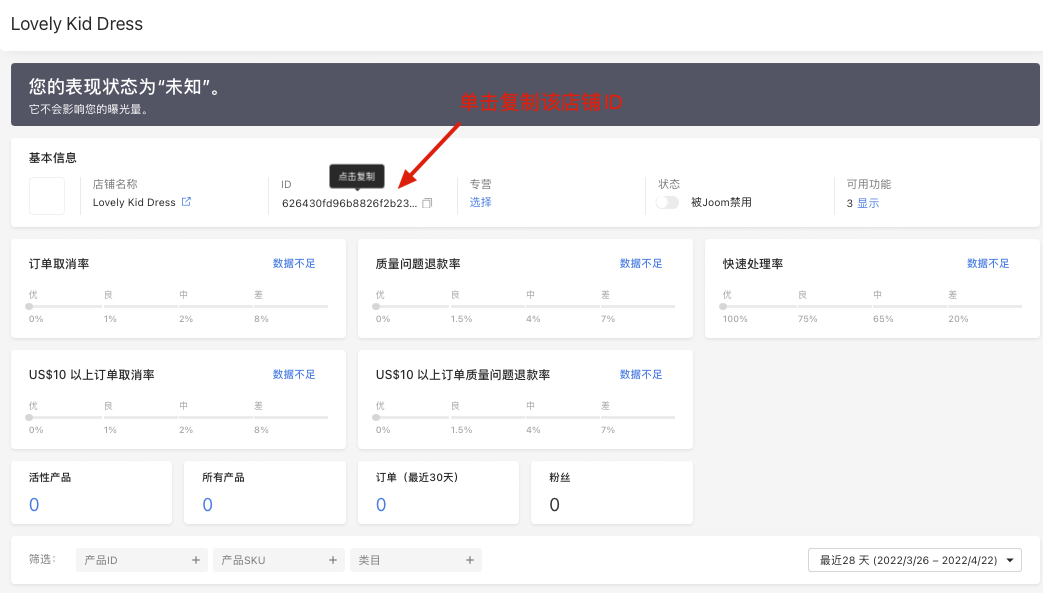This screenshot has height=593, width=1043.
Task: Open the 最近28天 date range arrow icon
Action: tap(1010, 559)
